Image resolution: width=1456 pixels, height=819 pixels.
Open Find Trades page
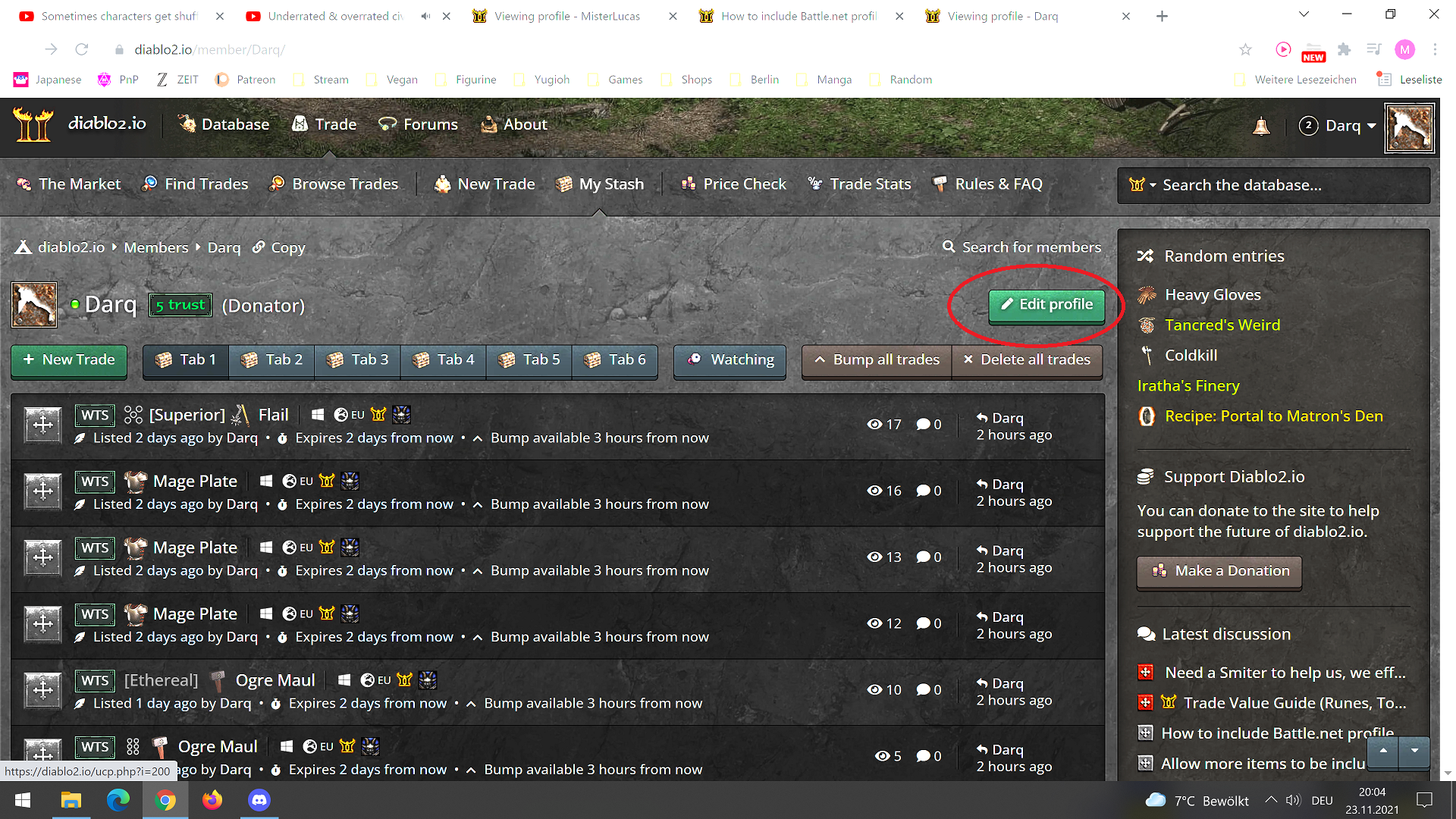click(x=196, y=184)
